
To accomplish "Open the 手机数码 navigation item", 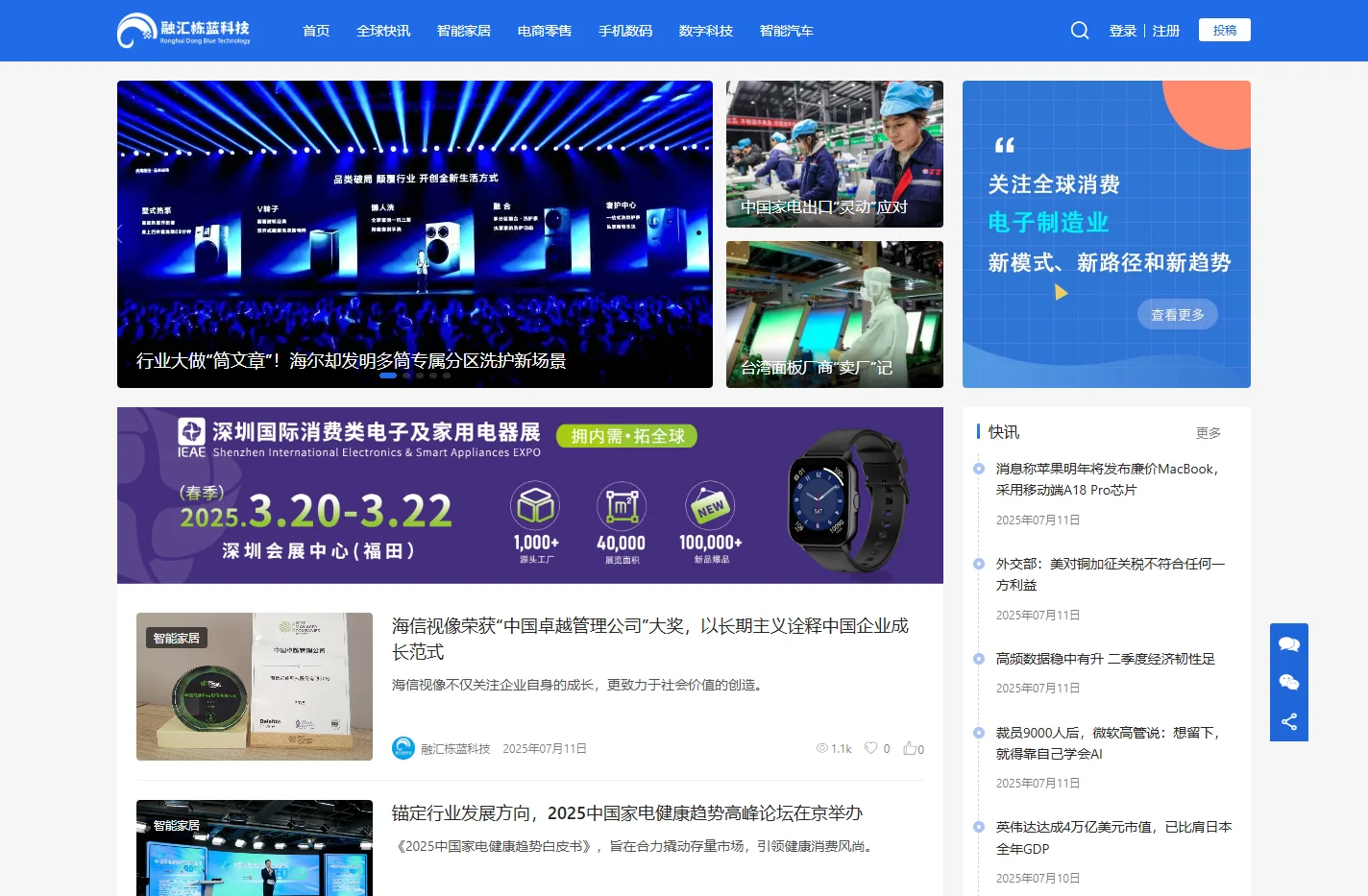I will pyautogui.click(x=625, y=31).
